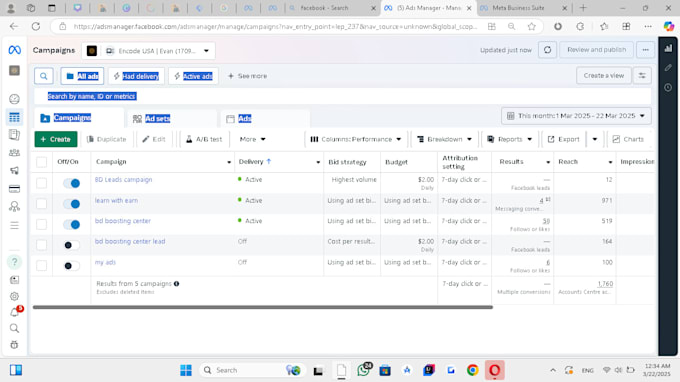
Task: Open Reports dropdown
Action: coord(509,139)
